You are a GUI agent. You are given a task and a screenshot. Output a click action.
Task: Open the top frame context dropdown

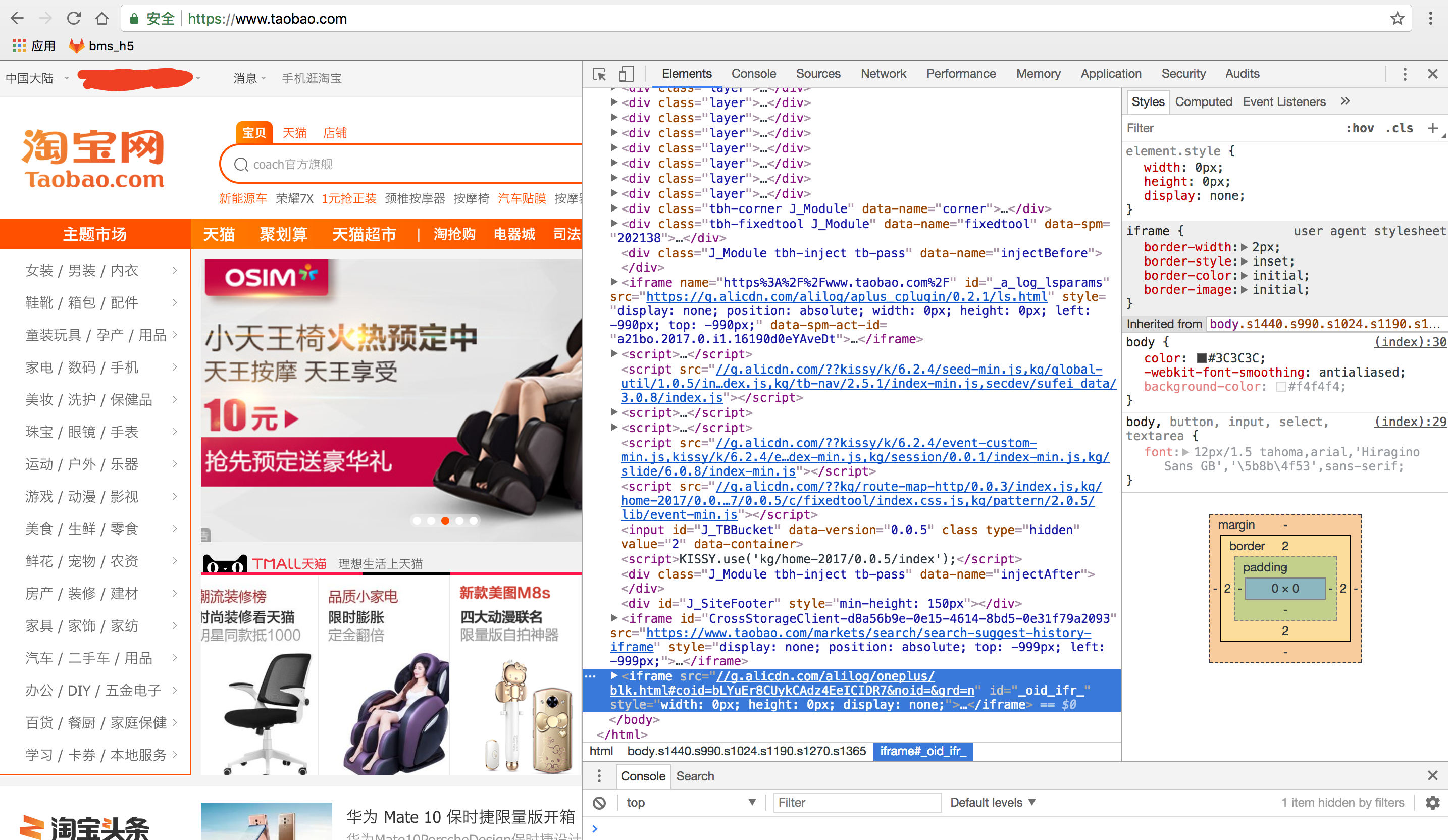pos(690,802)
